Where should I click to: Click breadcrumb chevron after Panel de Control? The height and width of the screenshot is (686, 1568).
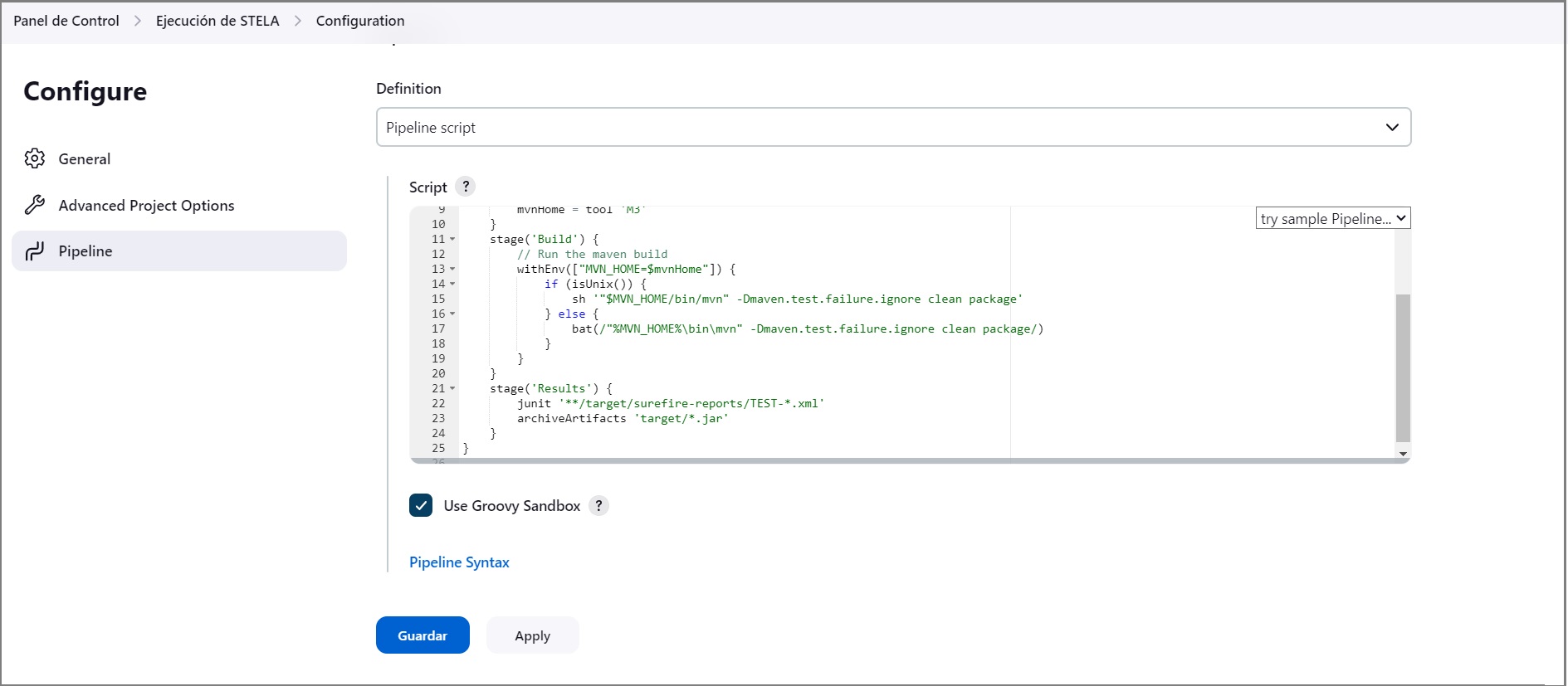point(138,21)
